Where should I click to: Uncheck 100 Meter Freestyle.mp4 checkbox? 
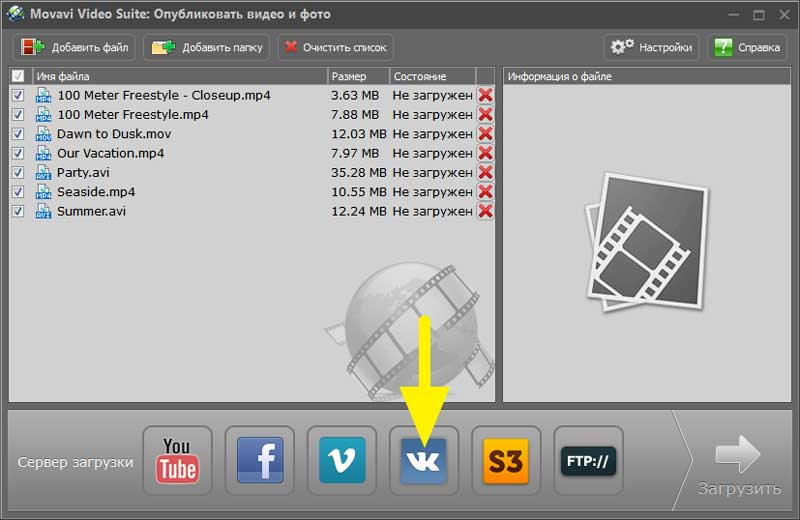pos(18,115)
